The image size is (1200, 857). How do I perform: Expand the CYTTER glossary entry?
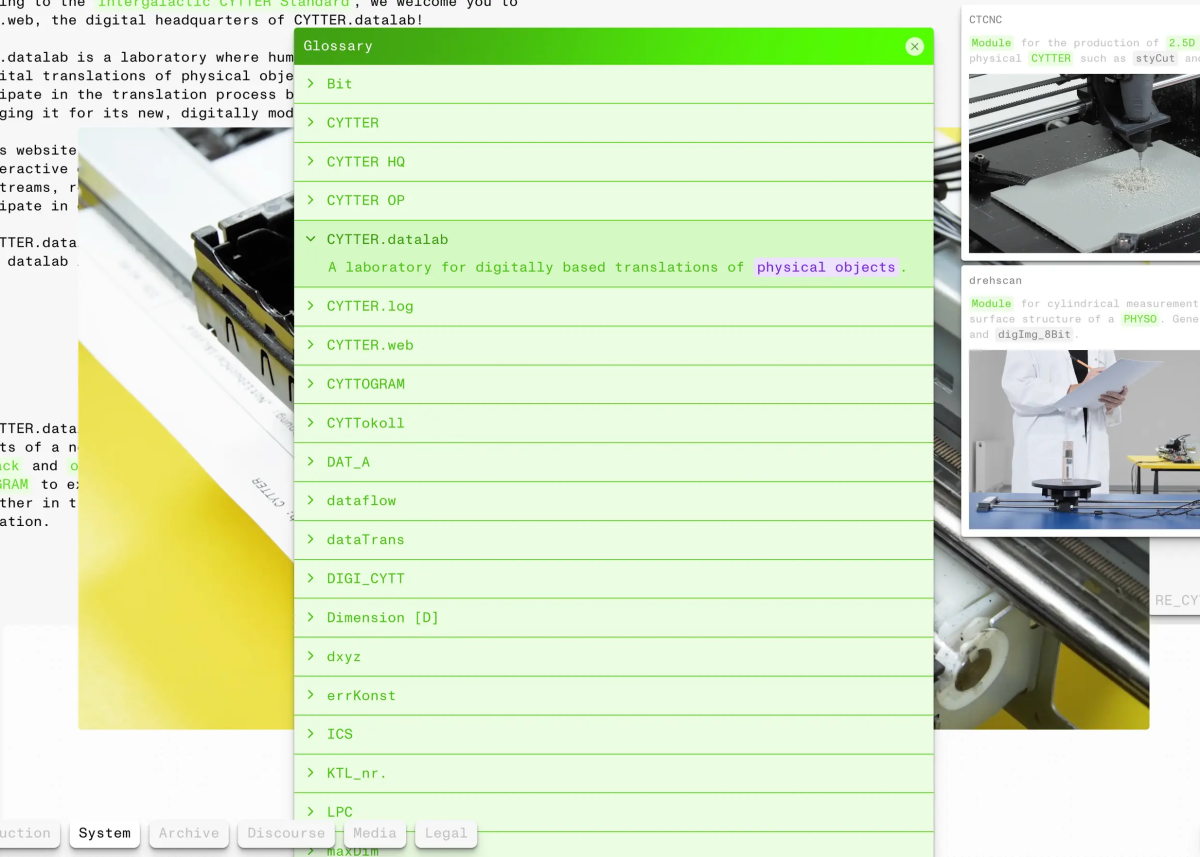614,123
